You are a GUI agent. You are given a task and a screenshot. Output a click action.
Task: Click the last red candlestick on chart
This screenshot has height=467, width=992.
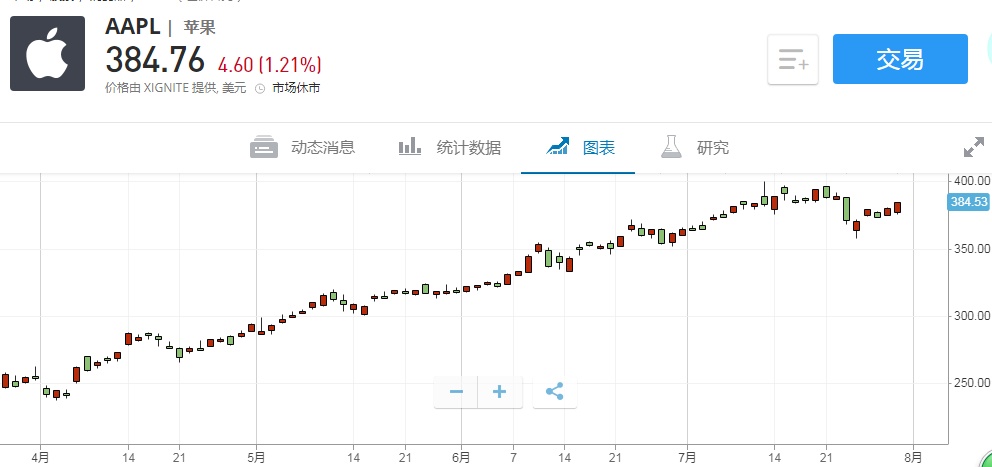click(897, 208)
